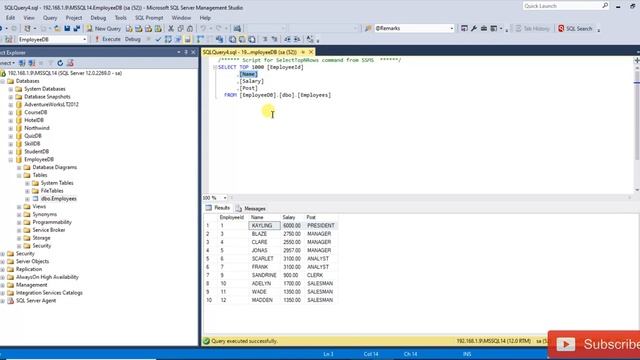Image resolution: width=640 pixels, height=360 pixels.
Task: Click the Open File folder icon
Action: coord(57,29)
